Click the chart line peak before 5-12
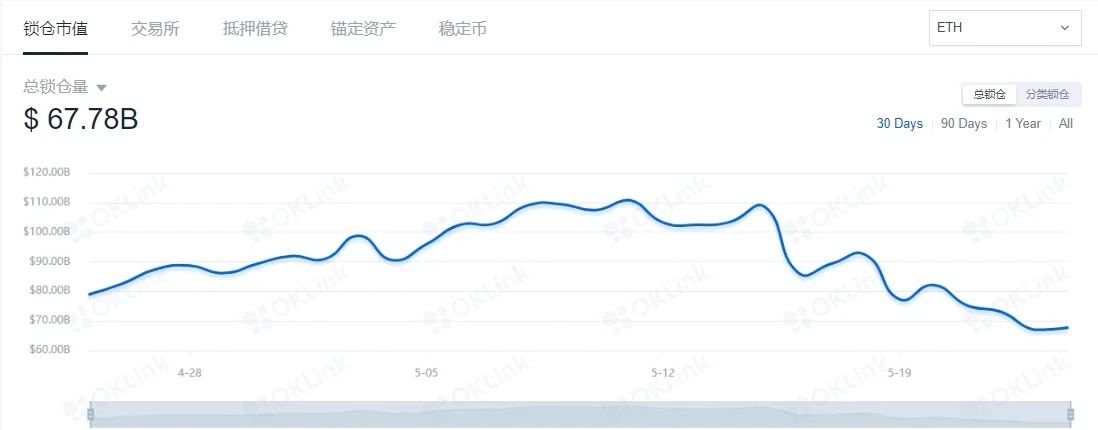1098x430 pixels. tap(627, 200)
